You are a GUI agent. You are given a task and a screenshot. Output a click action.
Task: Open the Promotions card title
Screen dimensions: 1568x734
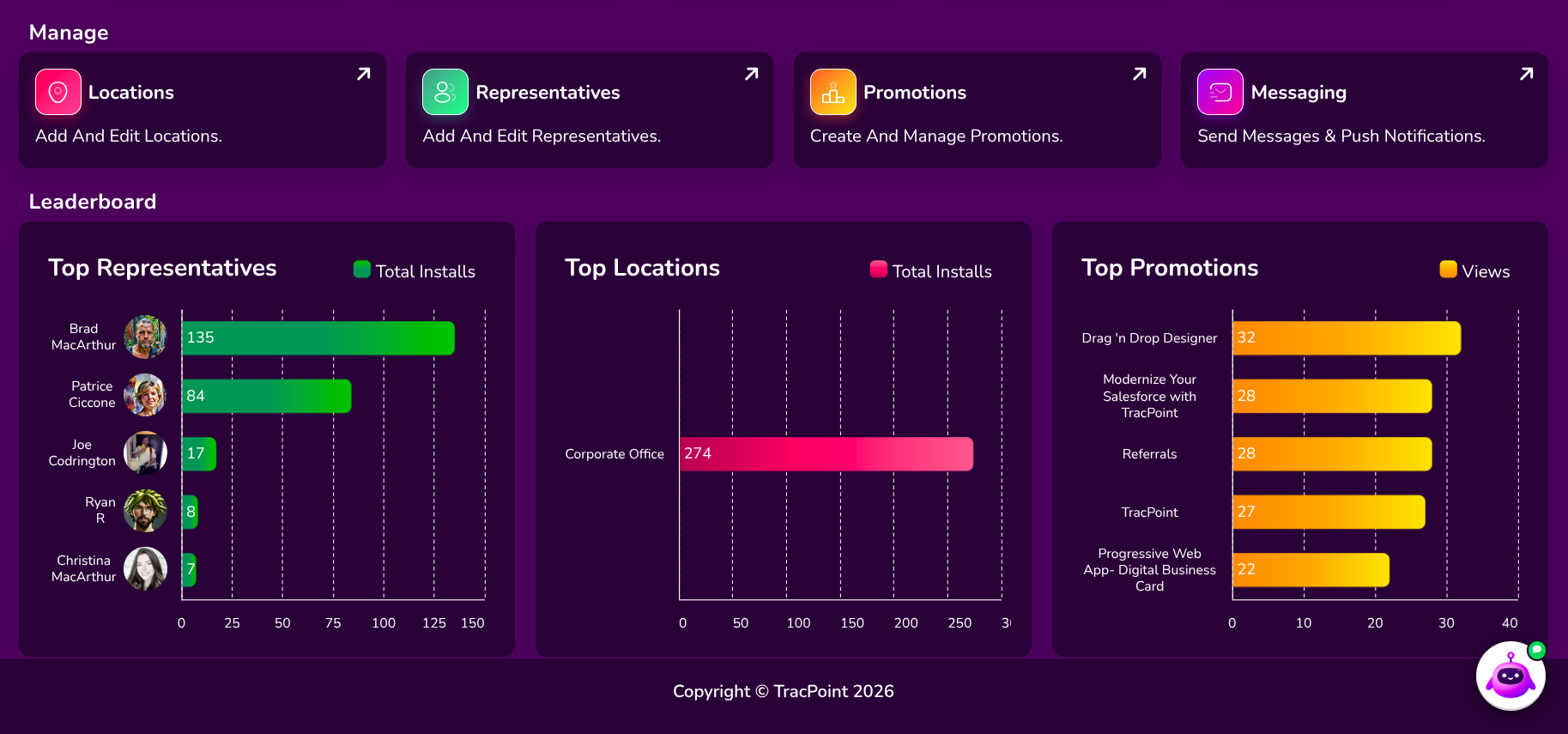pyautogui.click(x=915, y=93)
